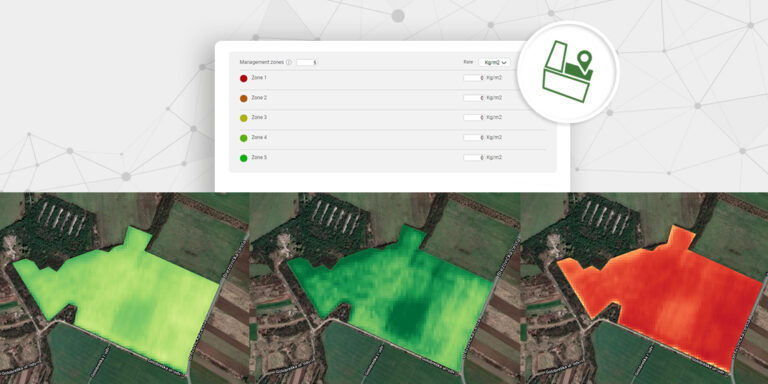Select the yellow Zone 3 color swatch
The image size is (768, 384).
(x=243, y=118)
